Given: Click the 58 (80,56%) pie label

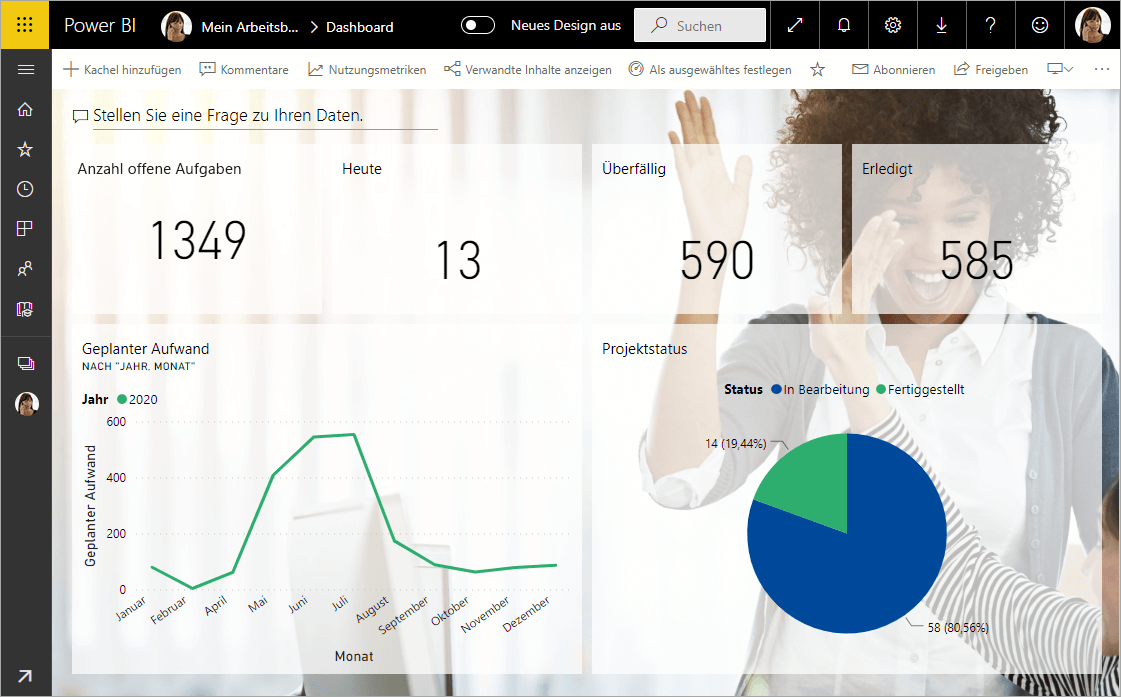Looking at the screenshot, I should tap(958, 628).
